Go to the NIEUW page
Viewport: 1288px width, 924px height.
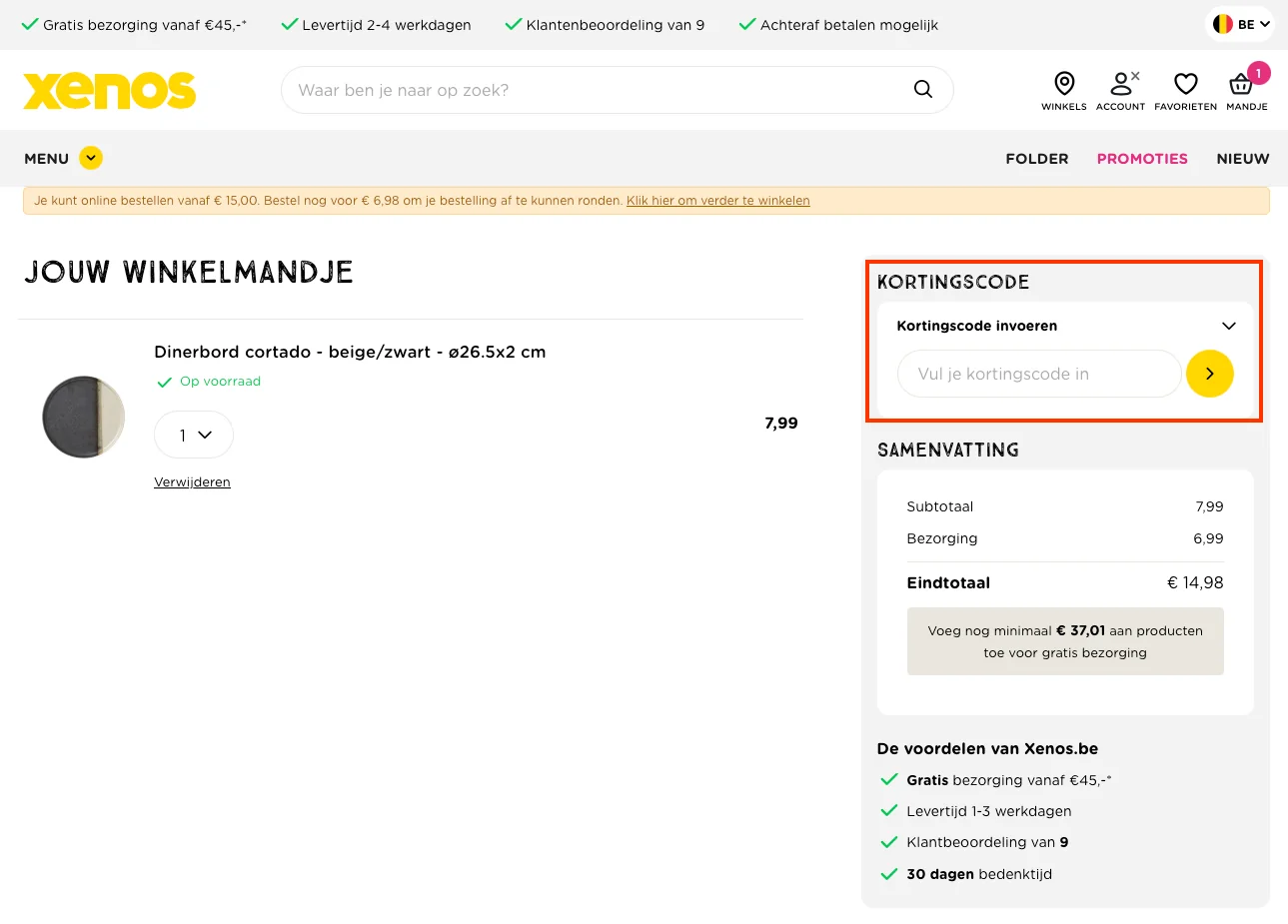1242,158
